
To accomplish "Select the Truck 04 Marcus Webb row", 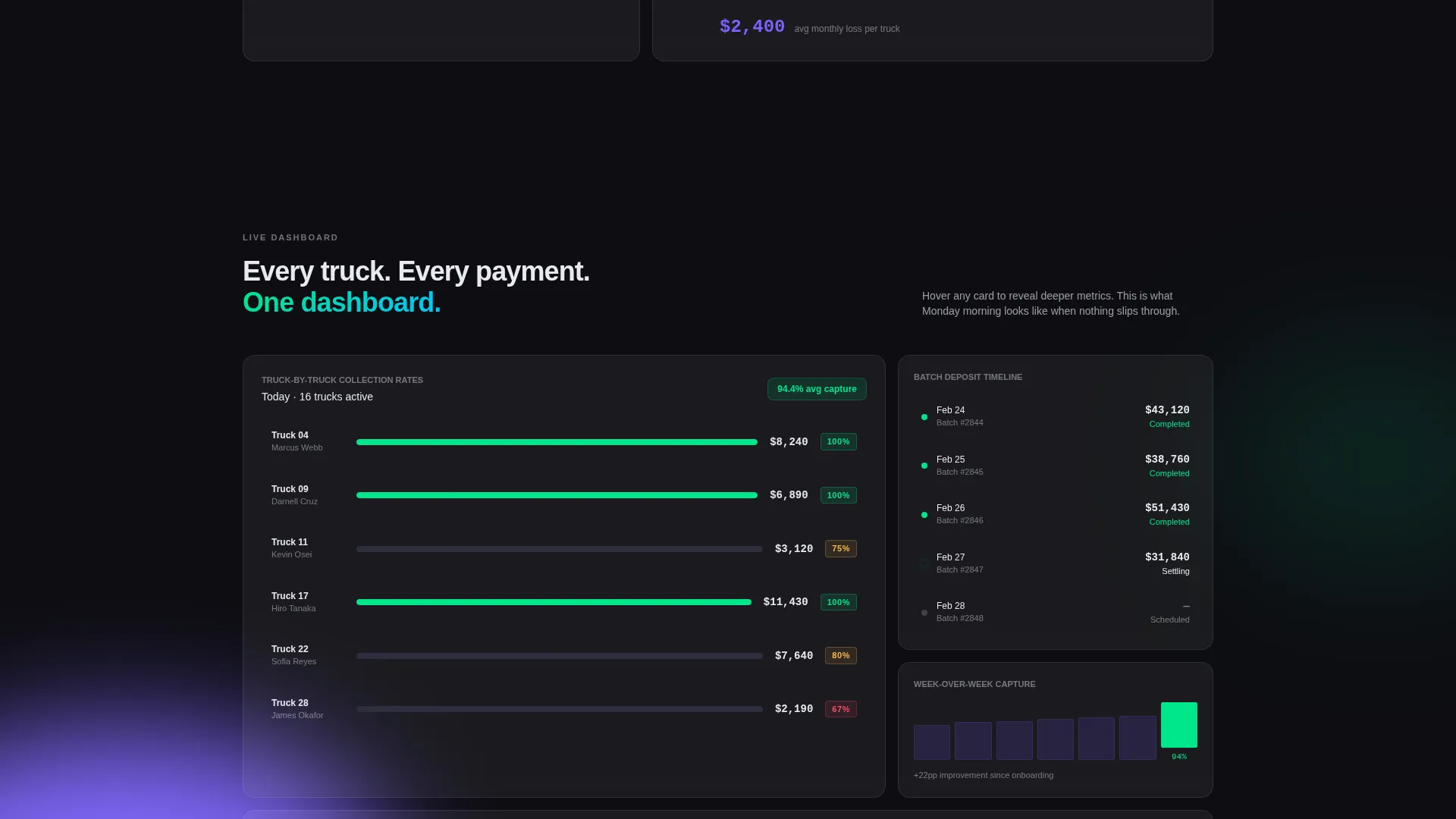I will point(563,441).
